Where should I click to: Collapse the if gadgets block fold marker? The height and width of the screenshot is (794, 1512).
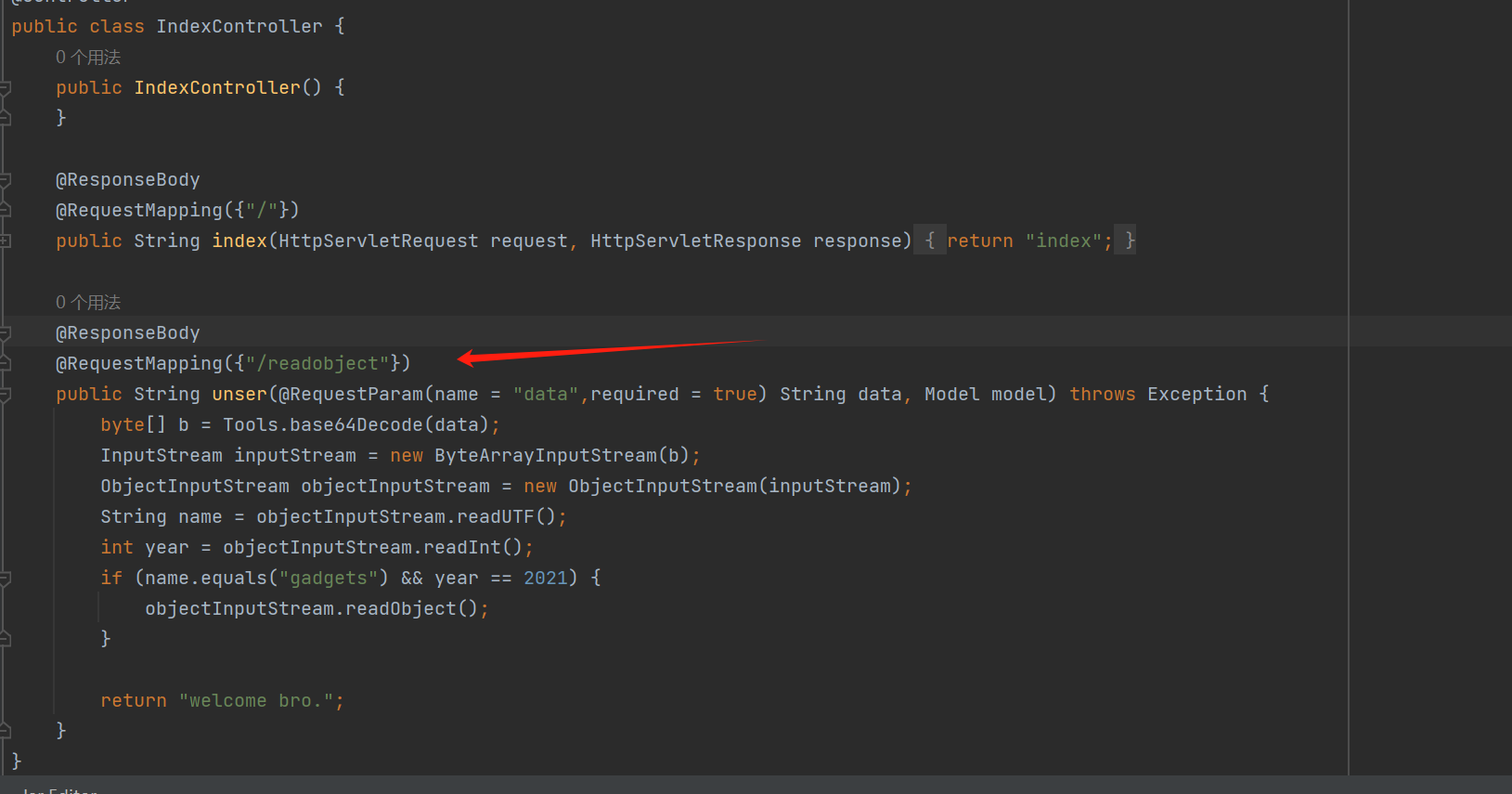pyautogui.click(x=5, y=578)
